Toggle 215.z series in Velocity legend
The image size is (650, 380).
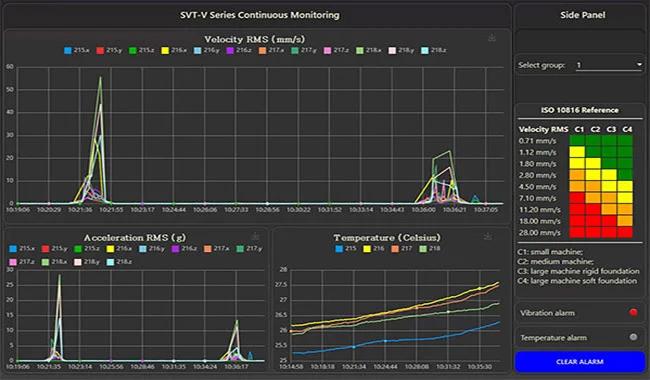pos(142,50)
